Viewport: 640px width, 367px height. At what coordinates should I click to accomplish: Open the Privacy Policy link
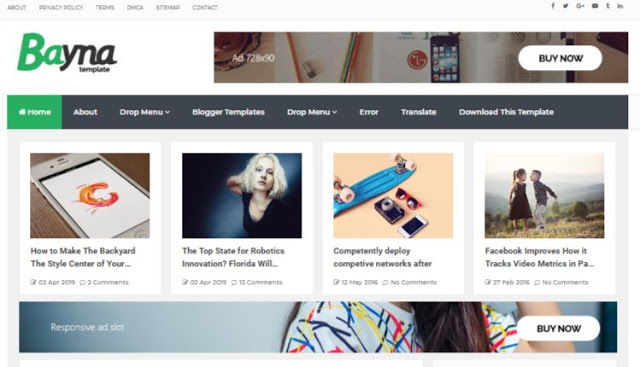point(61,7)
